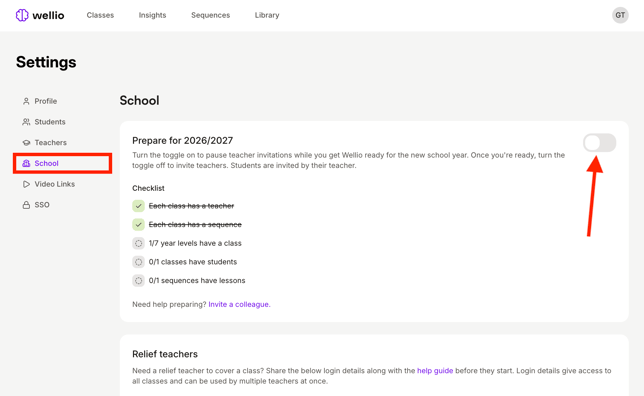Select Students in settings sidebar
The width and height of the screenshot is (644, 396).
click(x=50, y=122)
